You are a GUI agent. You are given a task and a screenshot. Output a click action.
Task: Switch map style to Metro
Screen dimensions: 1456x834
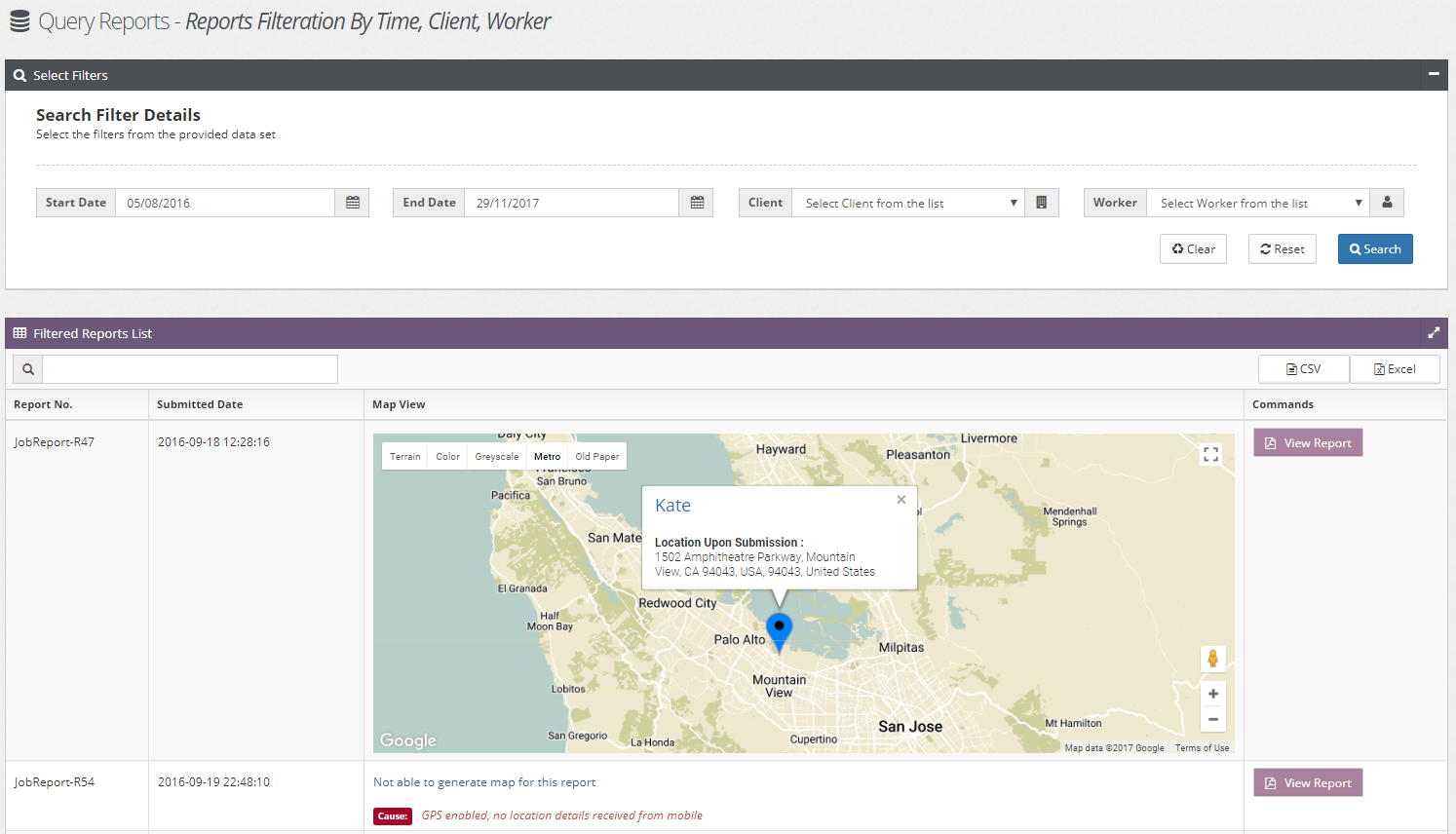(x=547, y=456)
